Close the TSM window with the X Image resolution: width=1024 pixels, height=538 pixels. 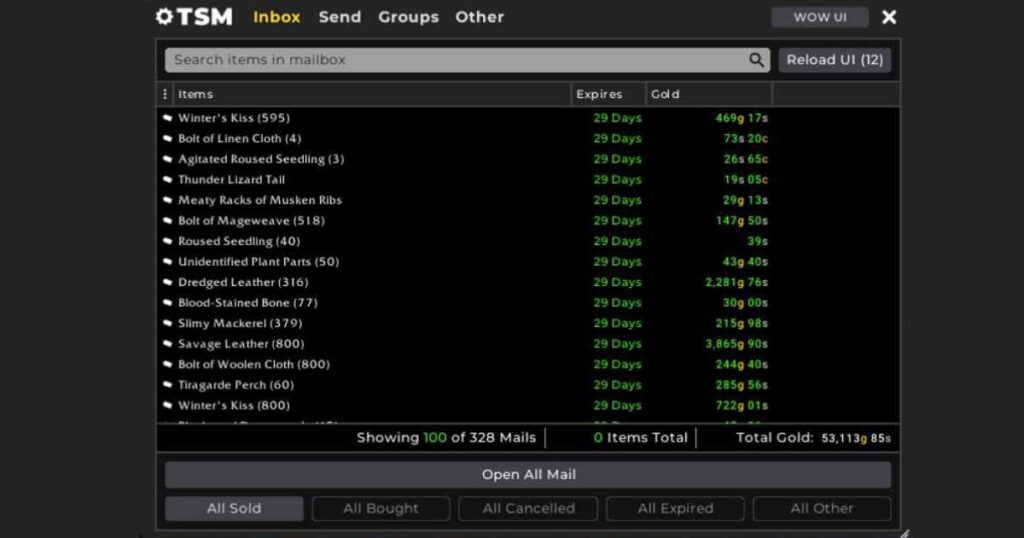(889, 17)
